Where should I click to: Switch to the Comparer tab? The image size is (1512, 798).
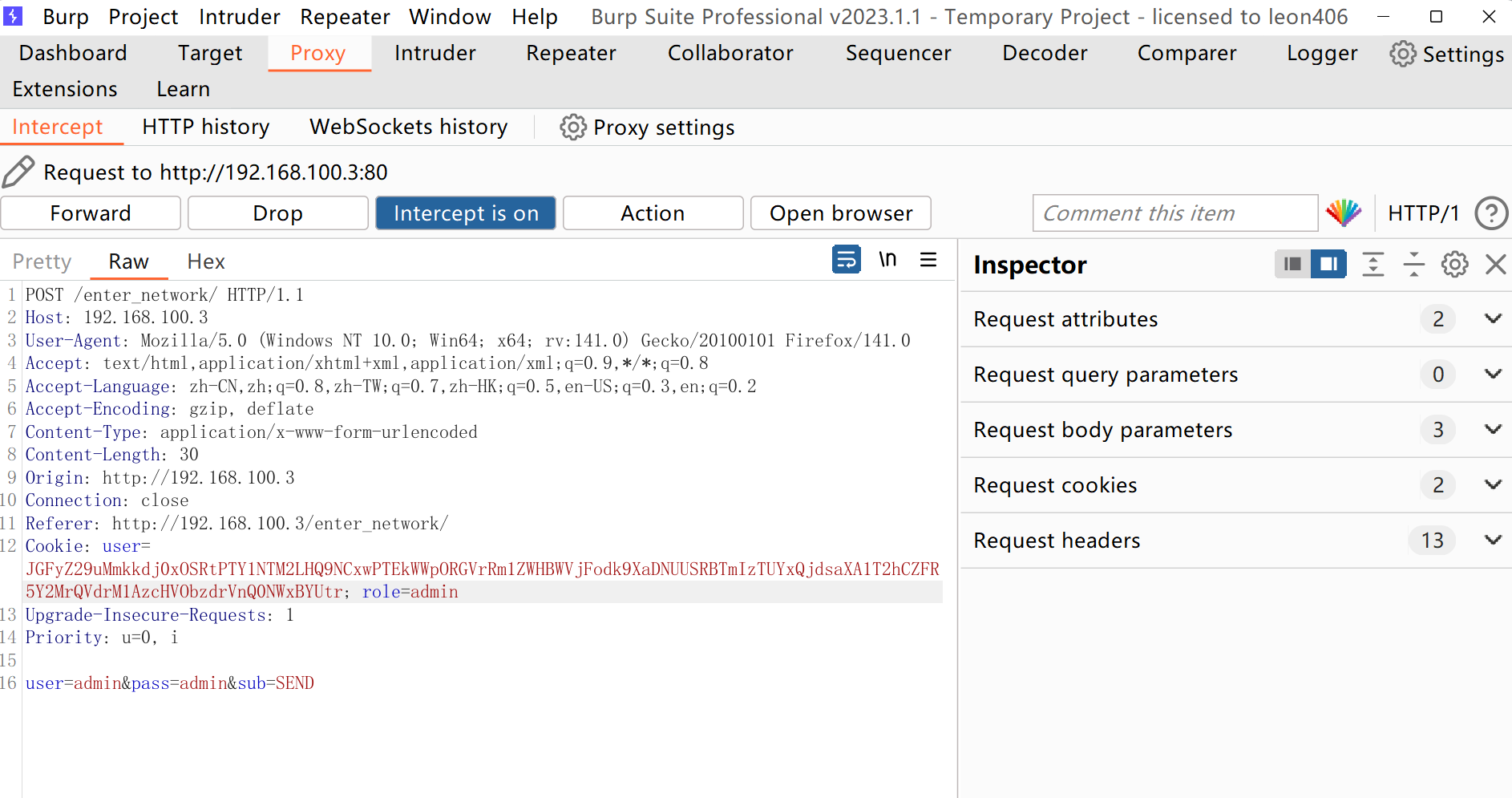pyautogui.click(x=1187, y=53)
